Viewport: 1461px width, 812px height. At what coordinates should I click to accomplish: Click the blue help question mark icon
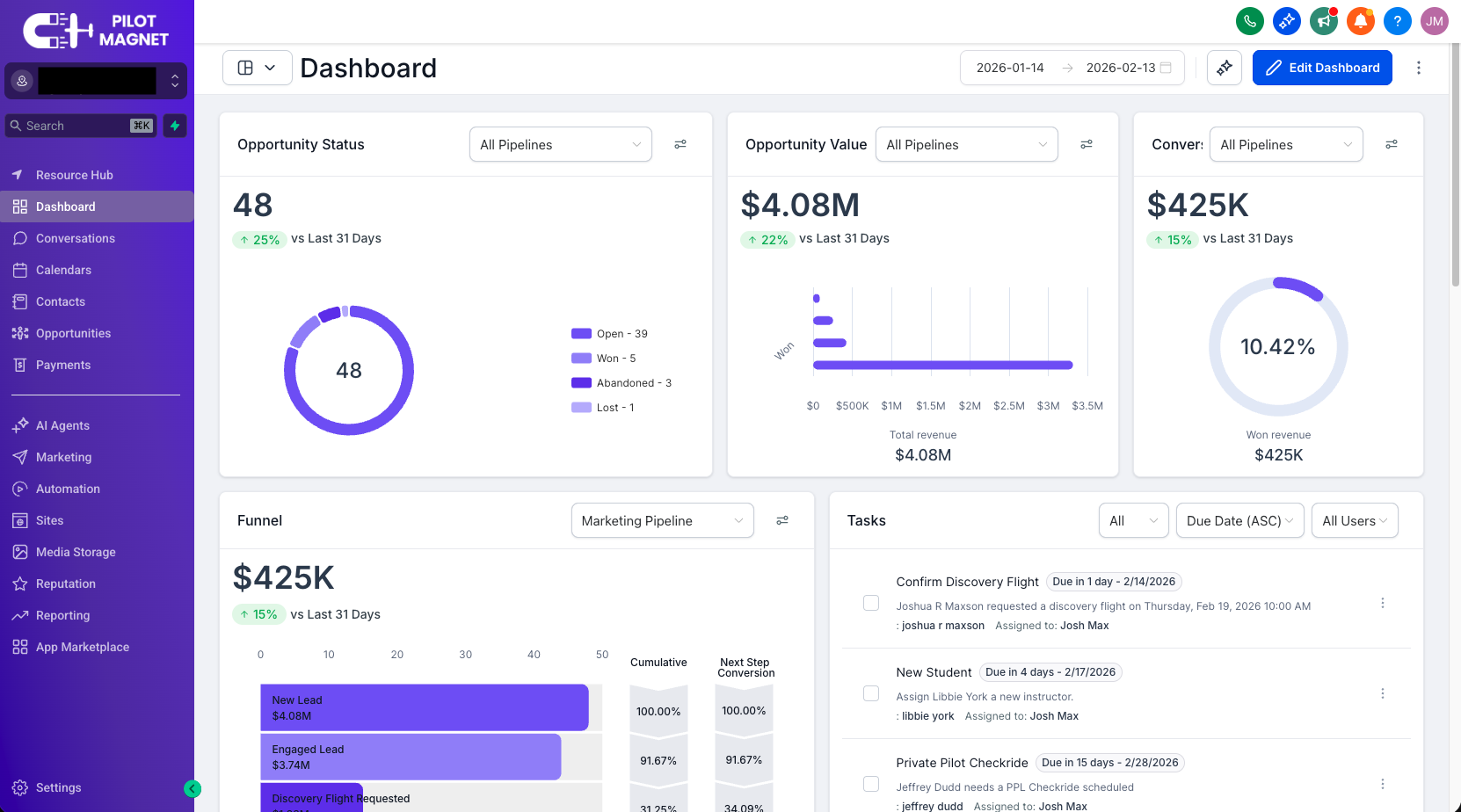pos(1397,21)
